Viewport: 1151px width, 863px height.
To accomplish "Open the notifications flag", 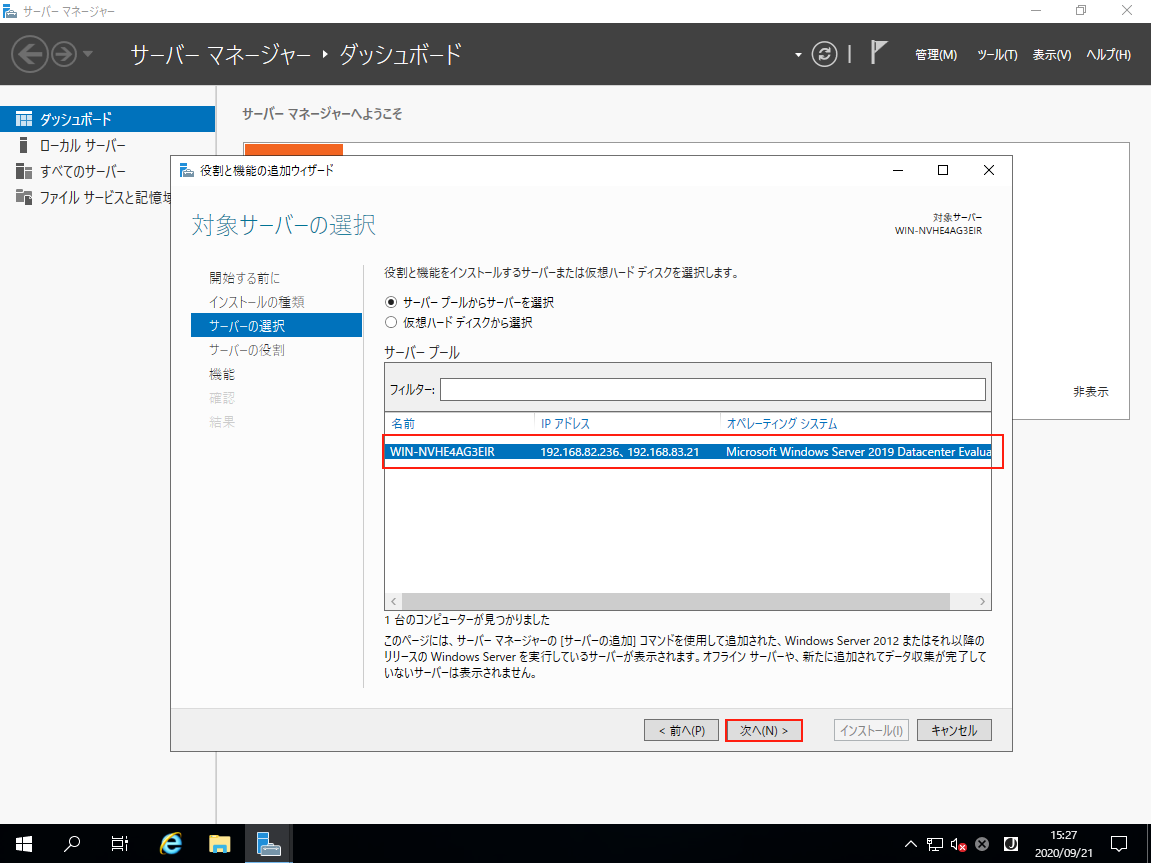I will pyautogui.click(x=878, y=53).
